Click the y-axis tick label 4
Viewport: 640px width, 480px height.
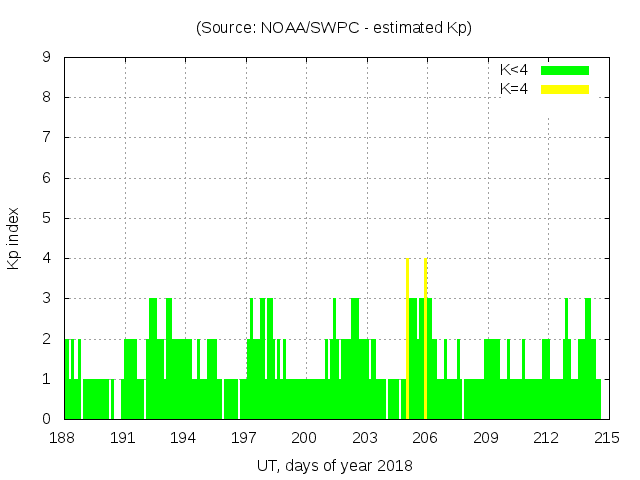pyautogui.click(x=46, y=259)
